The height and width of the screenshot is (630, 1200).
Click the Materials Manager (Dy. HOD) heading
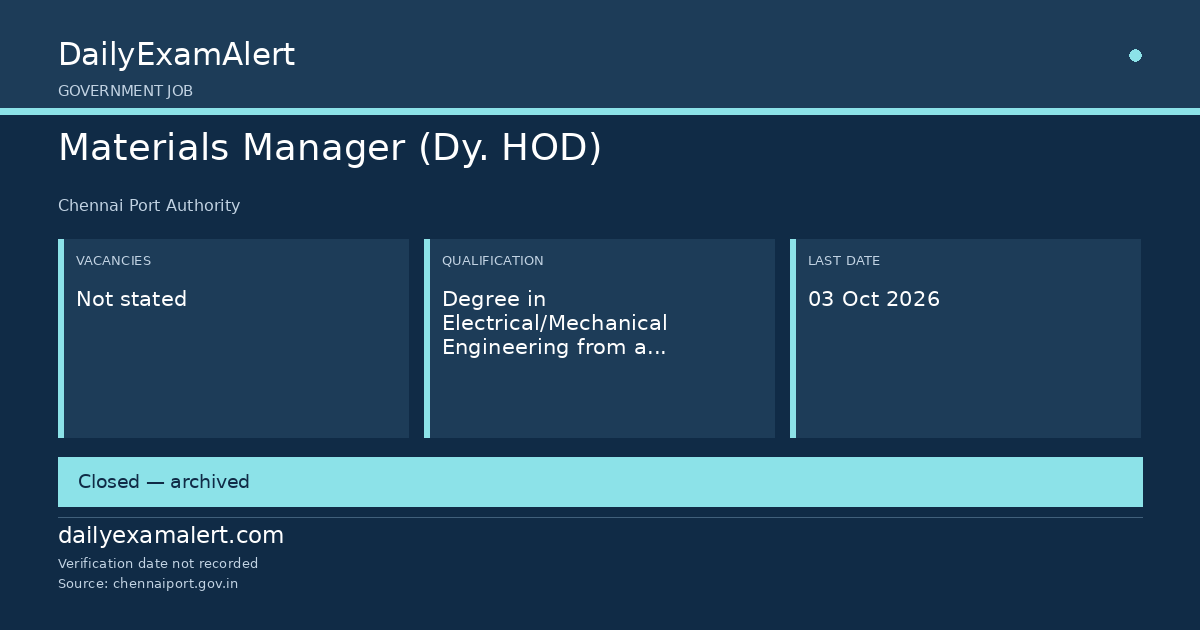330,148
